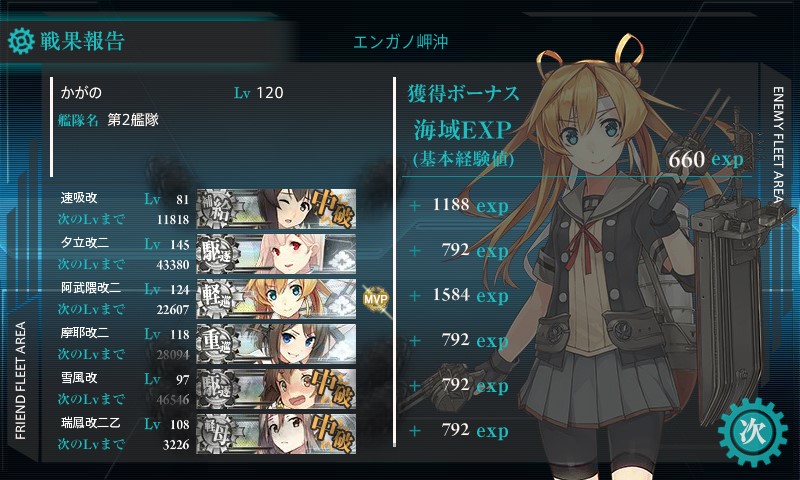
Task: Click the 次 gear button to continue
Action: (x=753, y=432)
